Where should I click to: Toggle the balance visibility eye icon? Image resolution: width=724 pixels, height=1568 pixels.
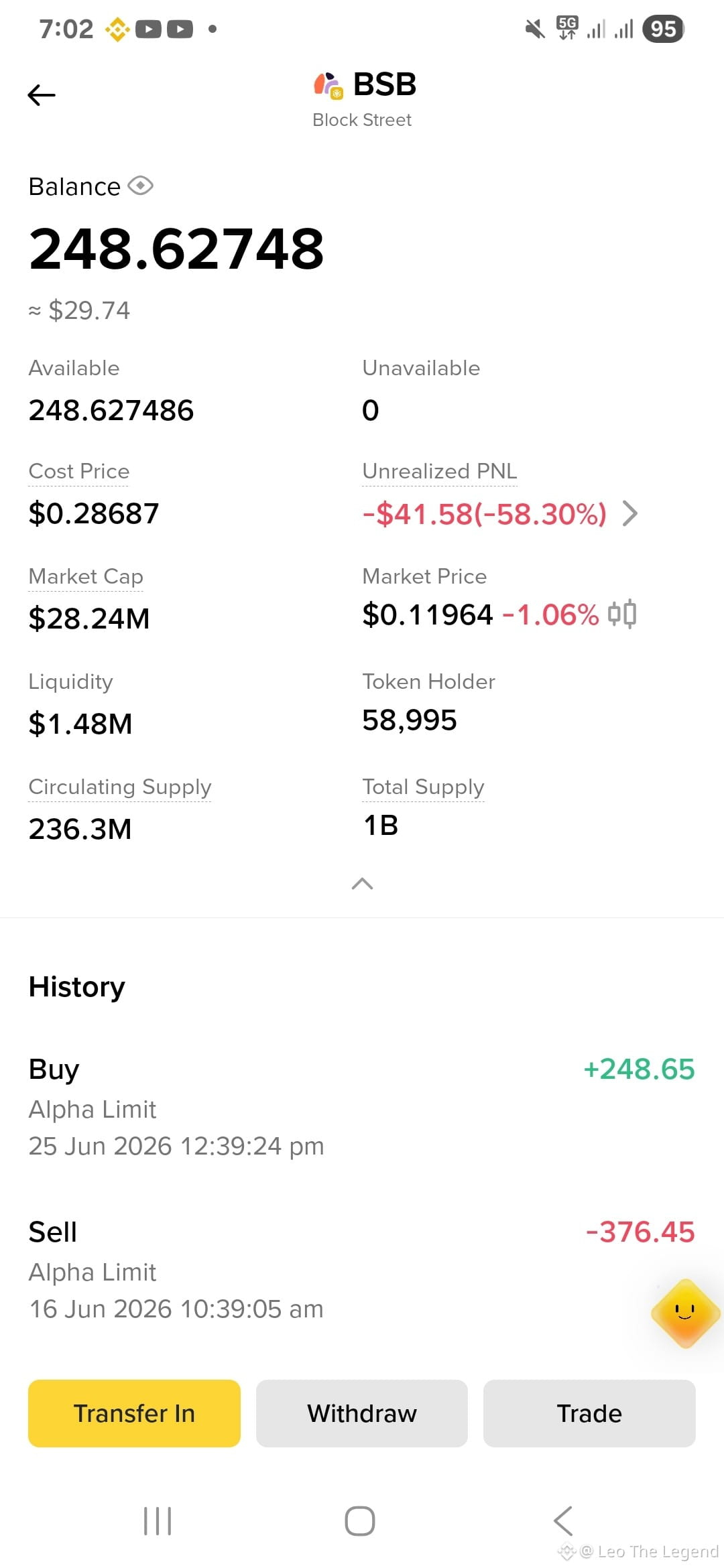[141, 186]
